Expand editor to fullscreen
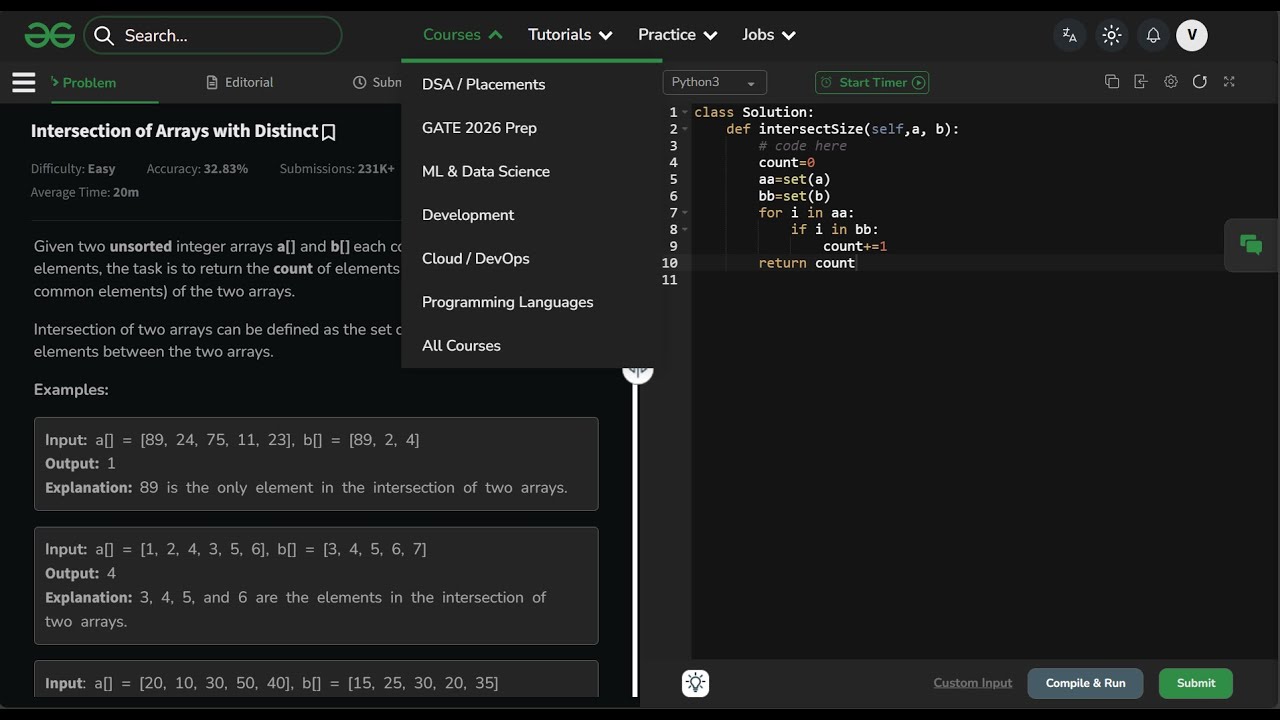 1229,82
